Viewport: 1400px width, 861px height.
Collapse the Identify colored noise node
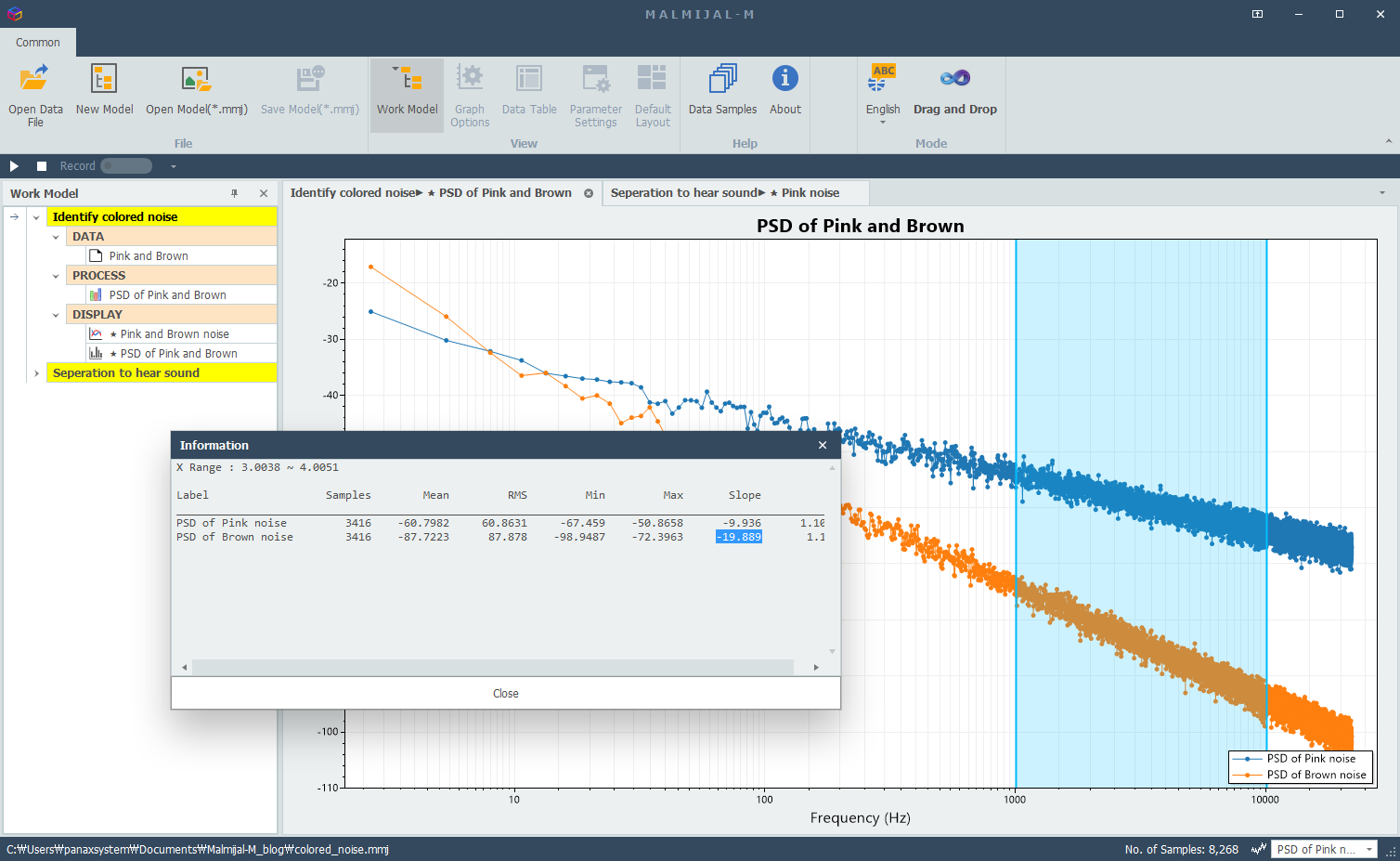click(36, 217)
